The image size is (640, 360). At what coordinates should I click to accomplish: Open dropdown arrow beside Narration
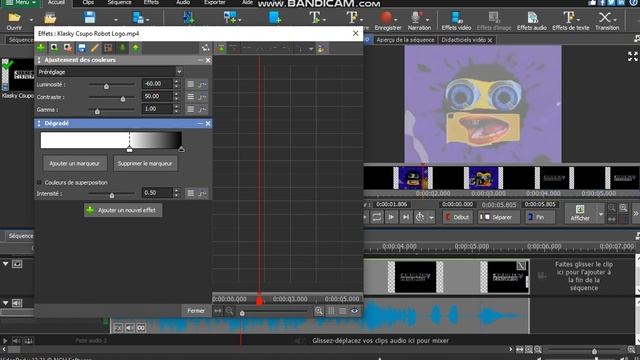click(427, 19)
